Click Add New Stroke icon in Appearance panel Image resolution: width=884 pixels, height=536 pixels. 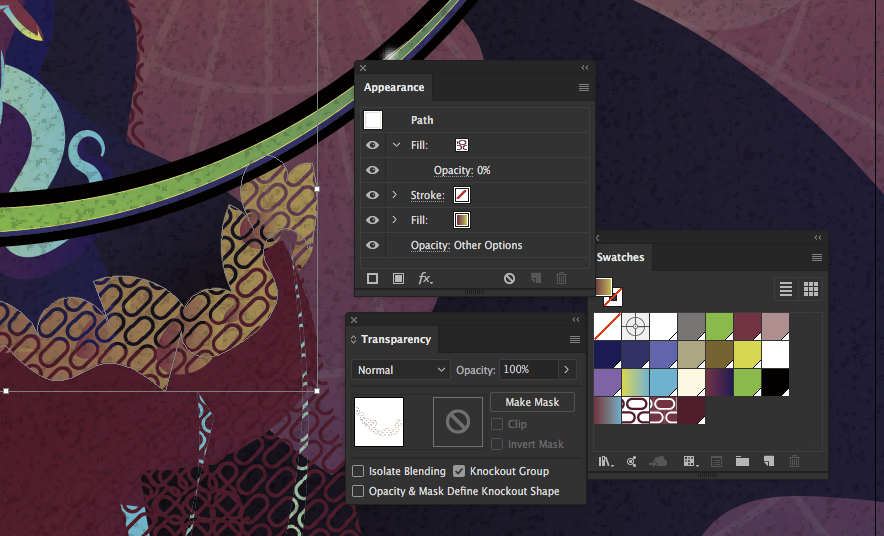(x=373, y=279)
